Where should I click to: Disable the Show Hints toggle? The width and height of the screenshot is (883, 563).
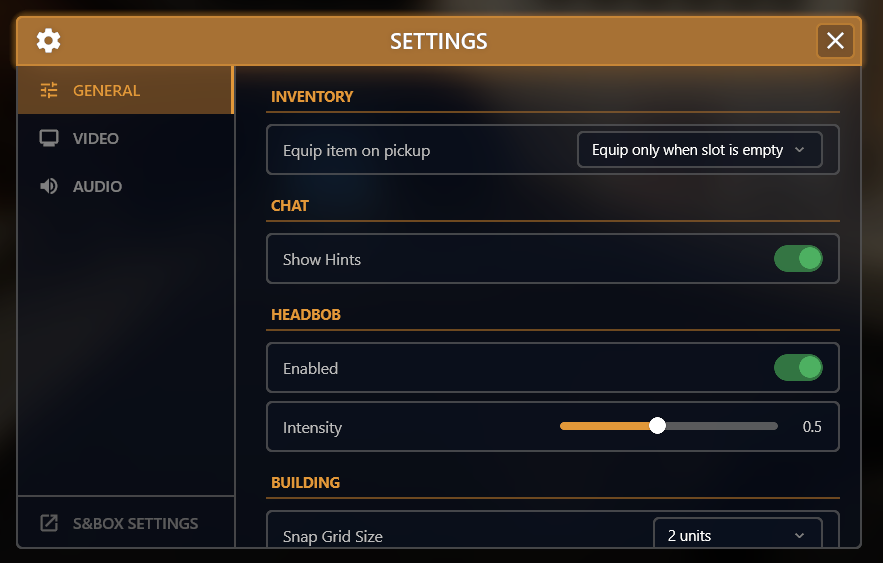point(798,259)
